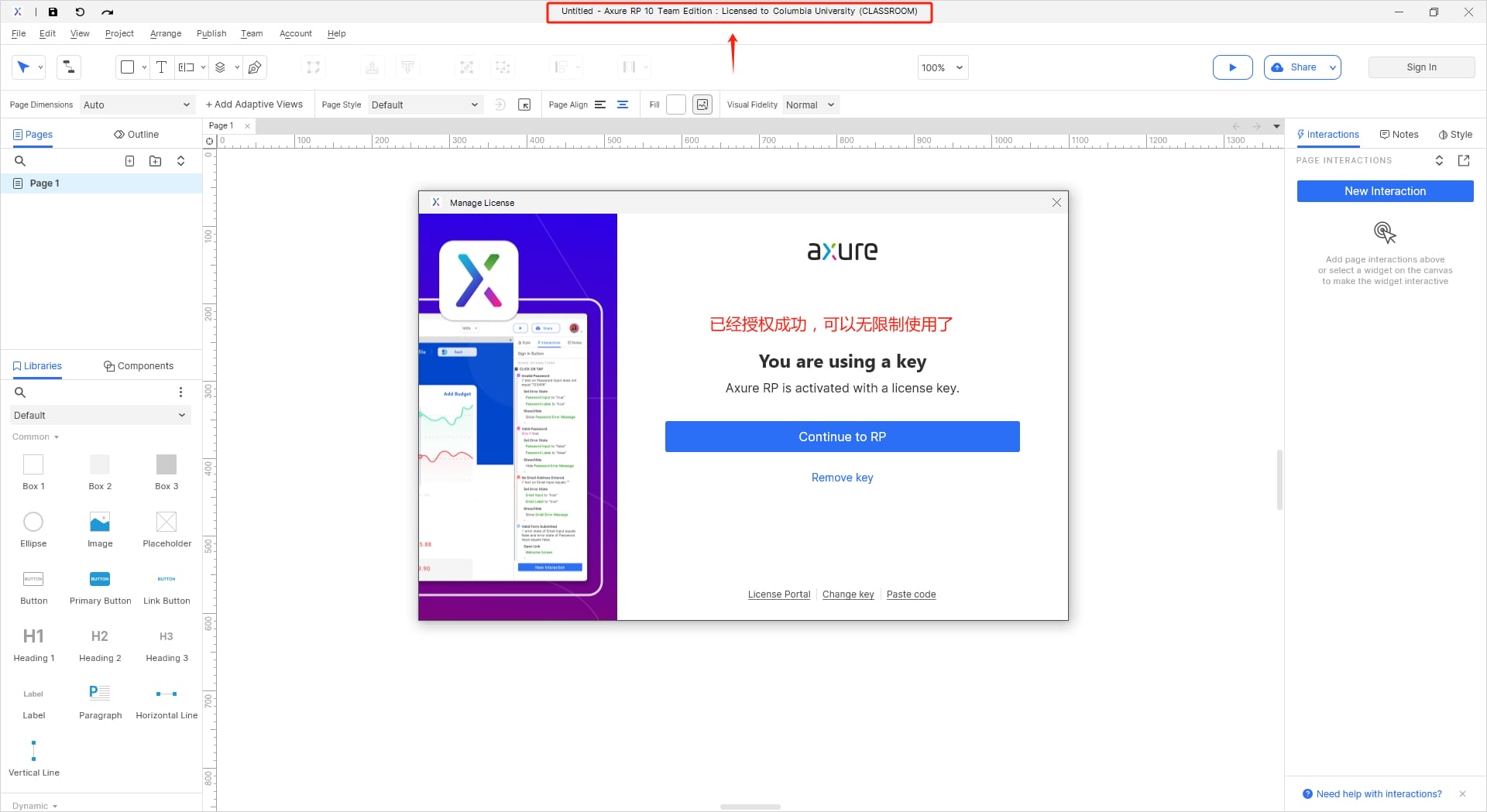Open the Page Style dropdown
Viewport: 1487px width, 812px height.
424,105
